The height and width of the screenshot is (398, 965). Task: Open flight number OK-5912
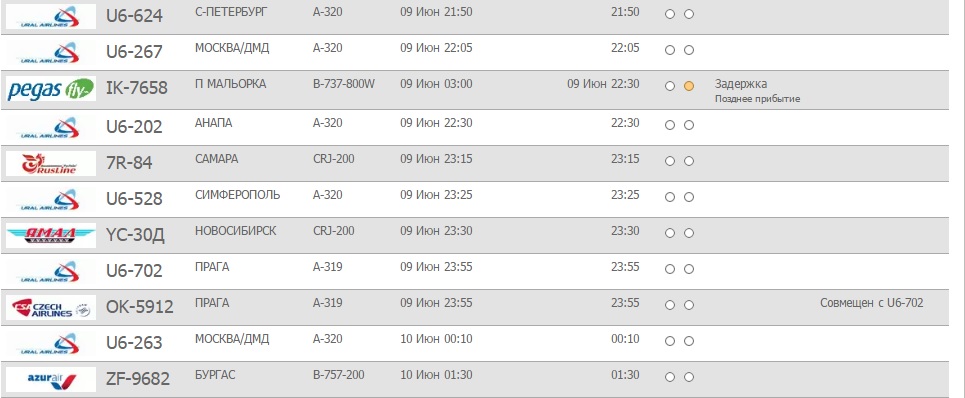[140, 306]
